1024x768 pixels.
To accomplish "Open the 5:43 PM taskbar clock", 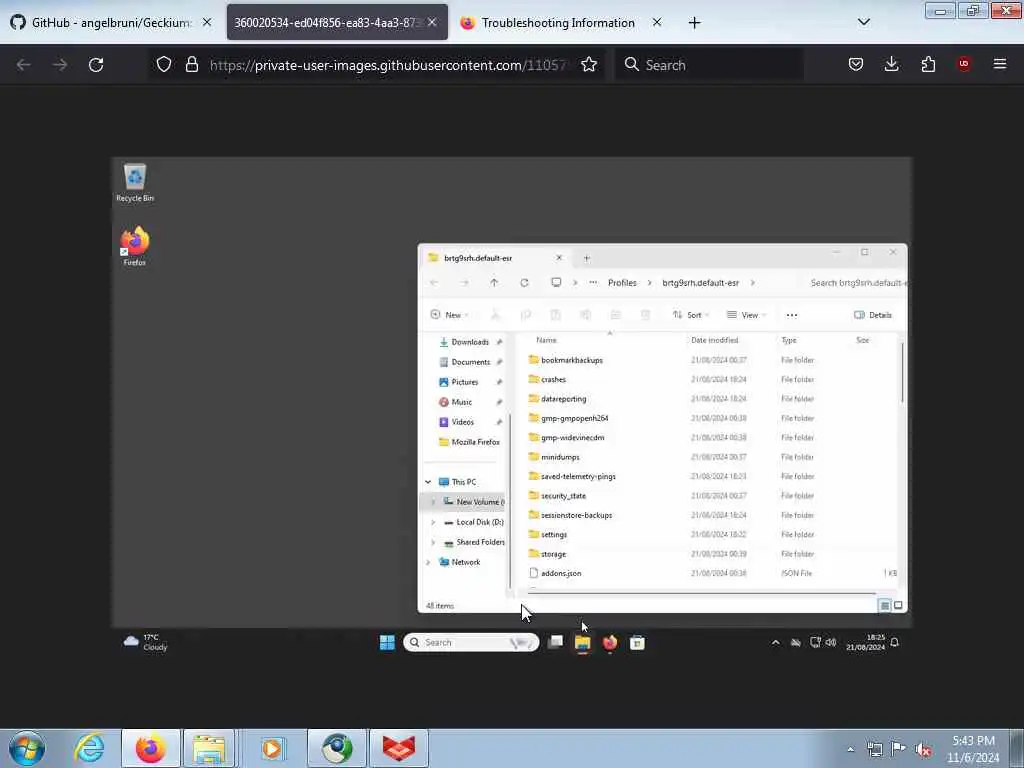I will click(x=973, y=749).
